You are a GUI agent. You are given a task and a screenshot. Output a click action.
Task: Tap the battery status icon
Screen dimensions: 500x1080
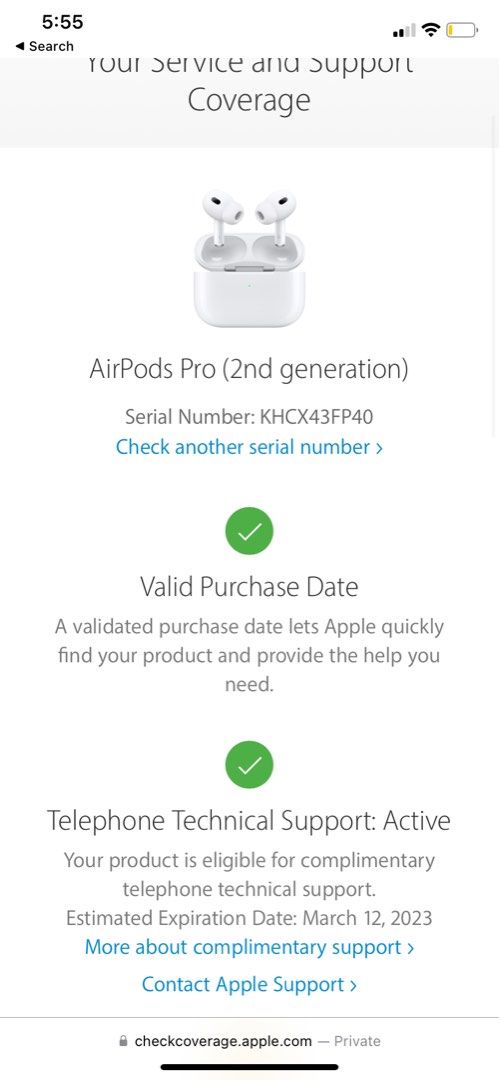[x=462, y=30]
